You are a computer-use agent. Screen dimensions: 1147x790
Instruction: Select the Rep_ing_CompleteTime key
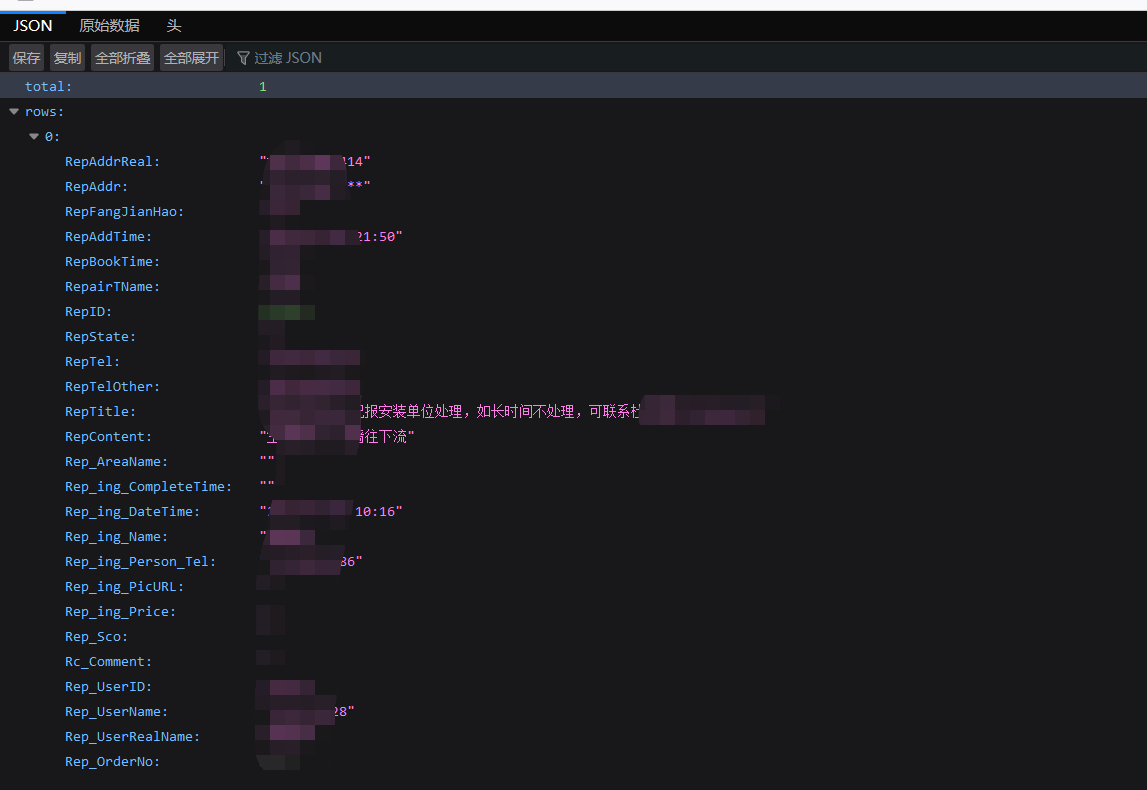pos(148,487)
